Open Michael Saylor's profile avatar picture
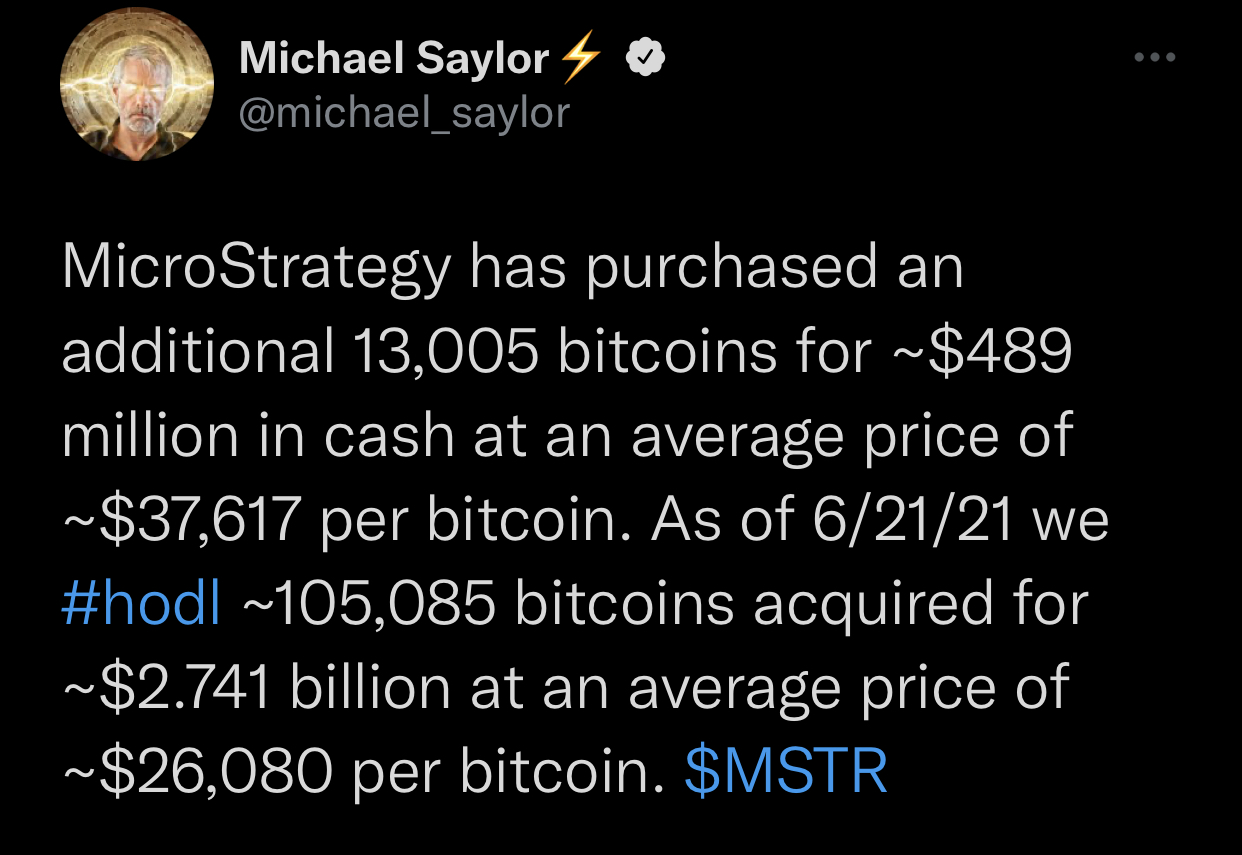1242x855 pixels. [137, 86]
